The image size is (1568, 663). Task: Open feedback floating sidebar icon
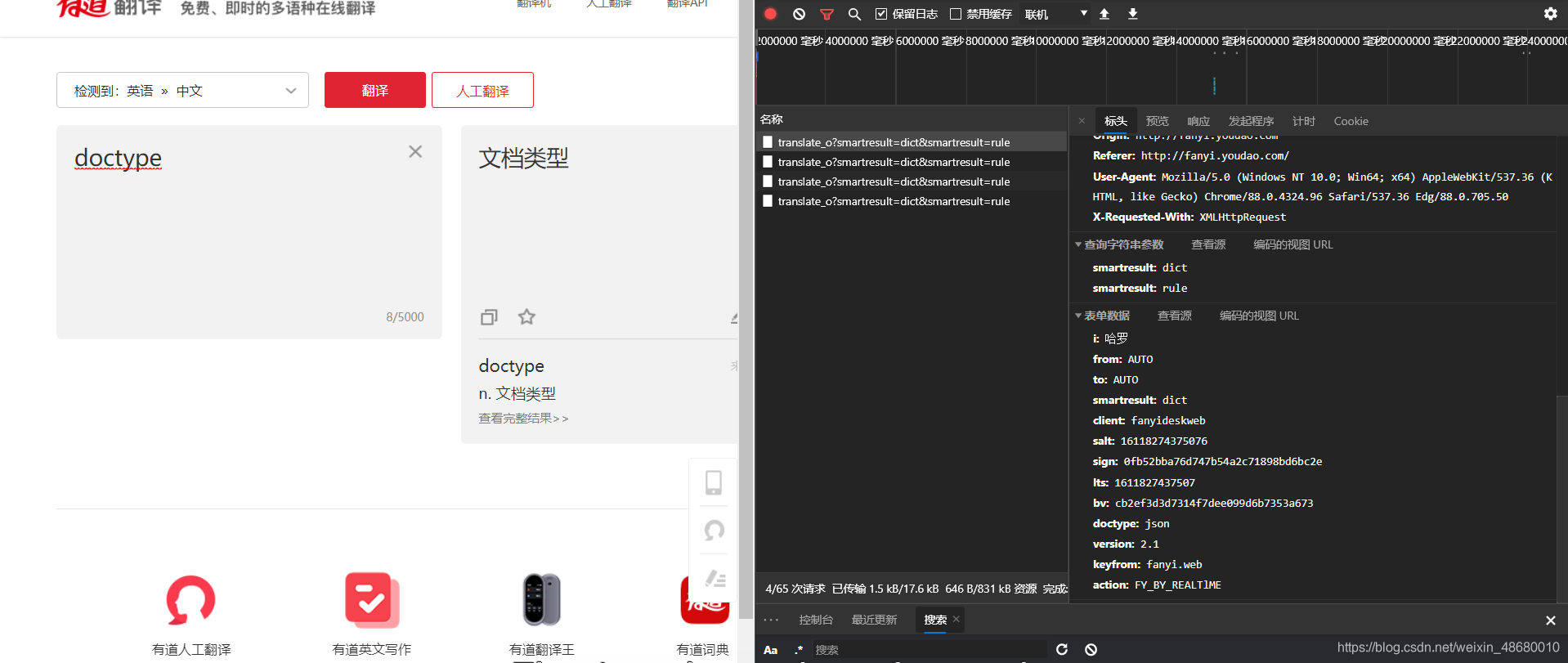point(714,579)
